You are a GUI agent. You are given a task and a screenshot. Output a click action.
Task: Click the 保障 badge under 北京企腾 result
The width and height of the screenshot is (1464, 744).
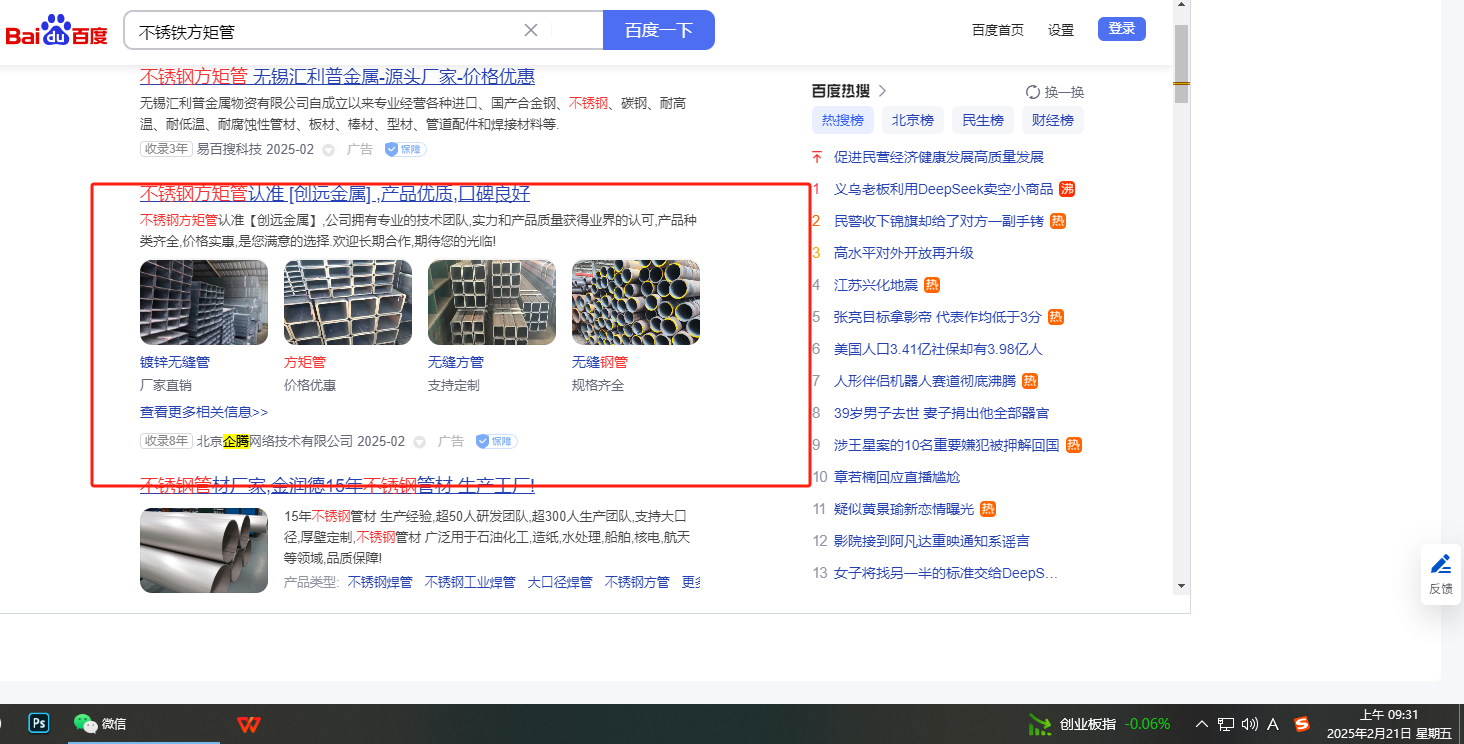tap(497, 441)
